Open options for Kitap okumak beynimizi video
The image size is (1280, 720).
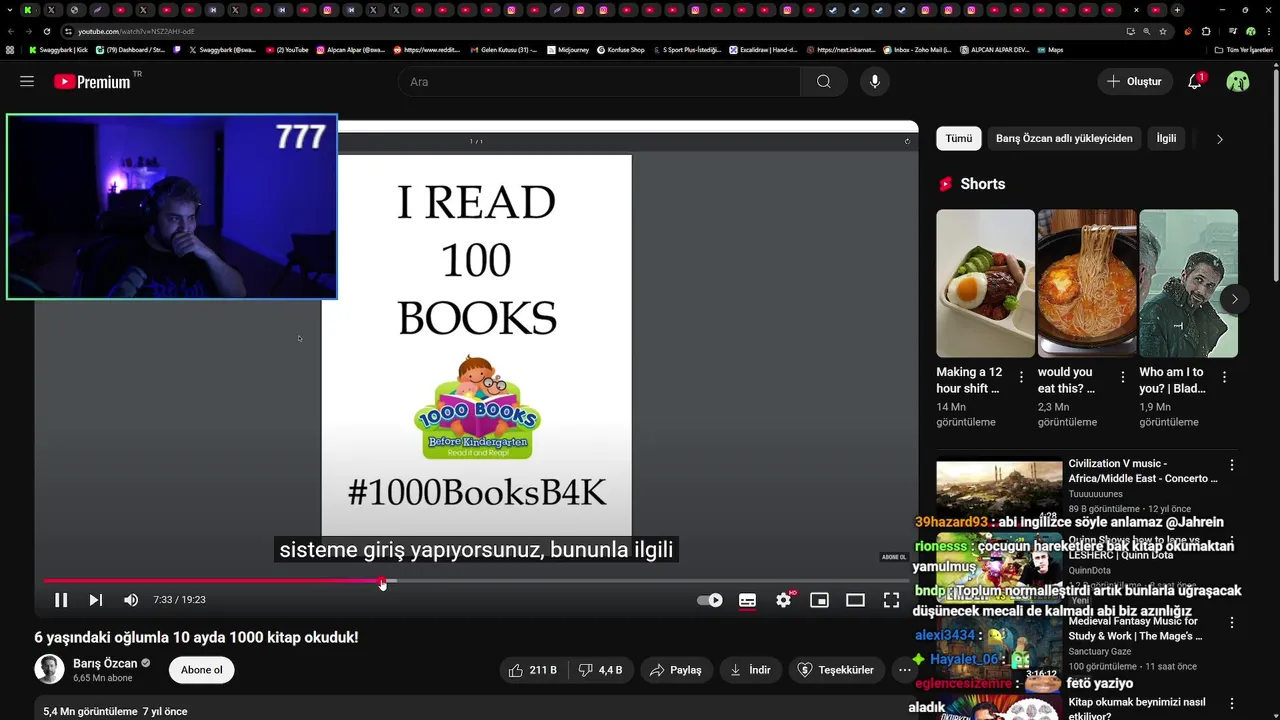point(1232,702)
